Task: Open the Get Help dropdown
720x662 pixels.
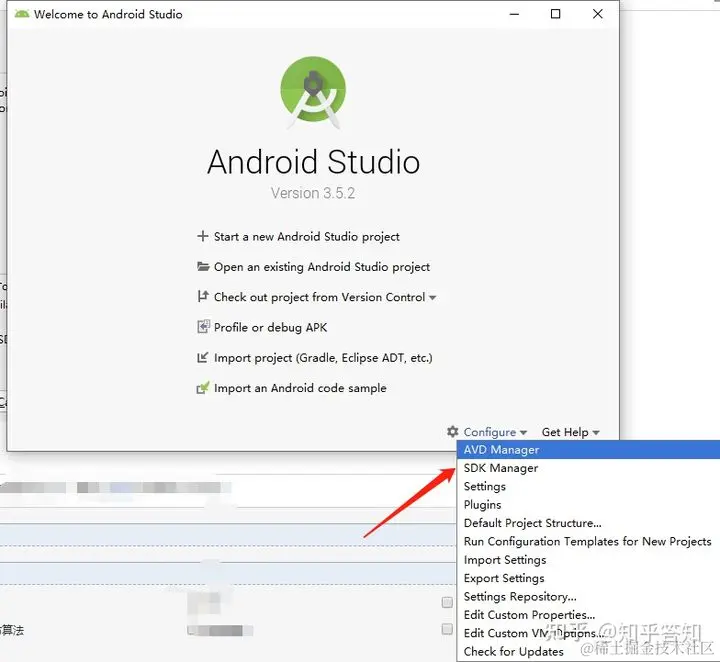Action: [571, 432]
